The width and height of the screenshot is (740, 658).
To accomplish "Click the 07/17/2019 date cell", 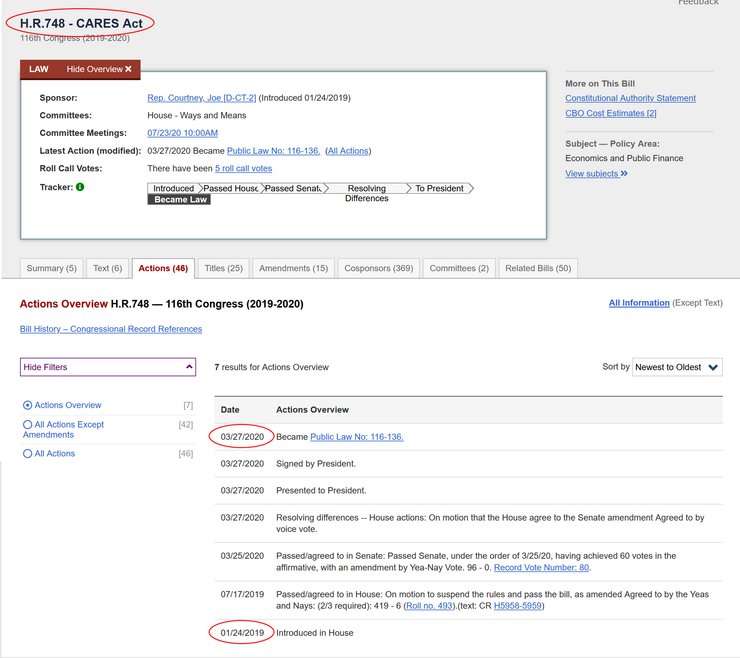I will tap(242, 594).
